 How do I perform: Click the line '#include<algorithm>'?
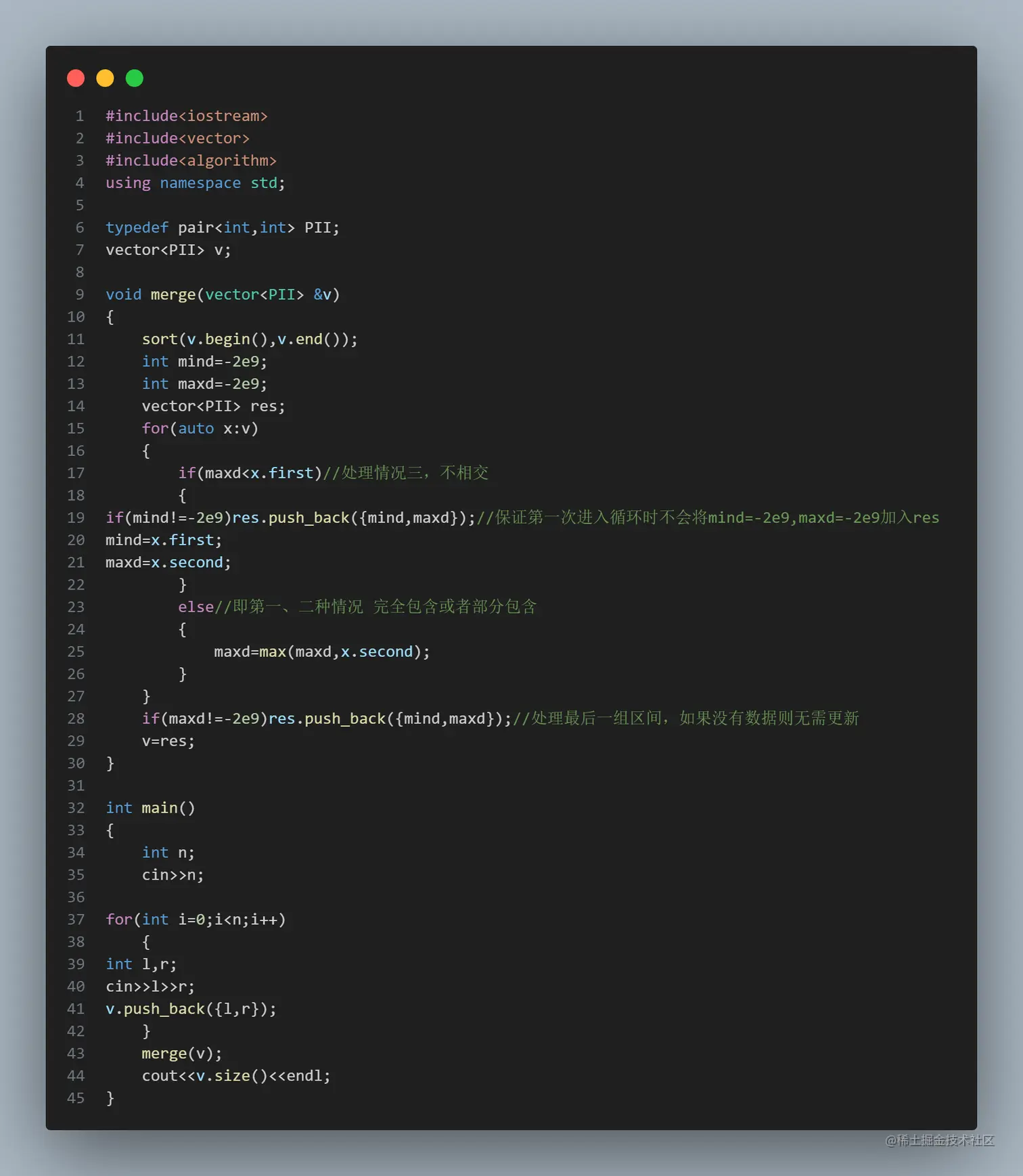(x=191, y=161)
